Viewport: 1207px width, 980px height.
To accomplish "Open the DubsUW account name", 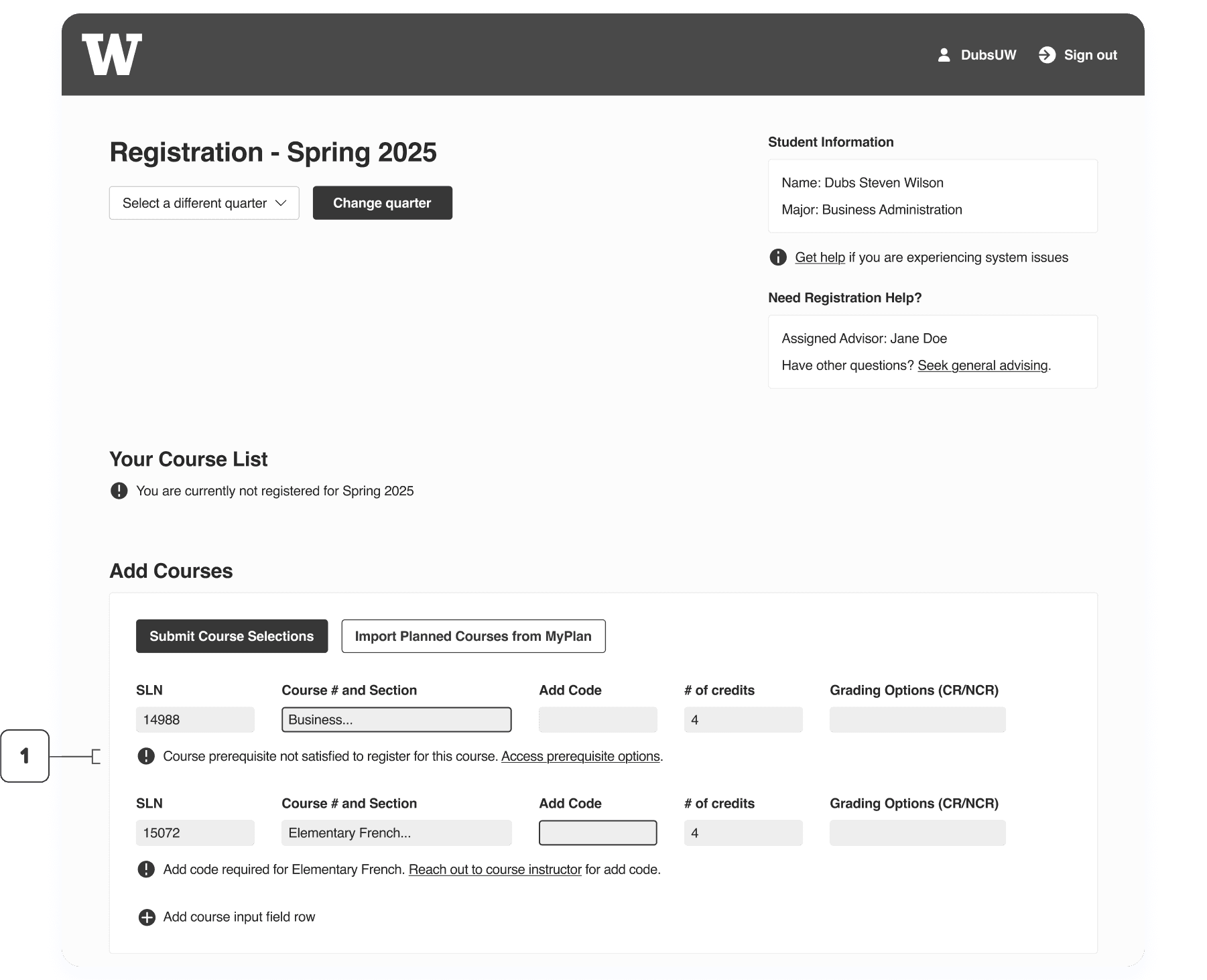I will click(989, 55).
